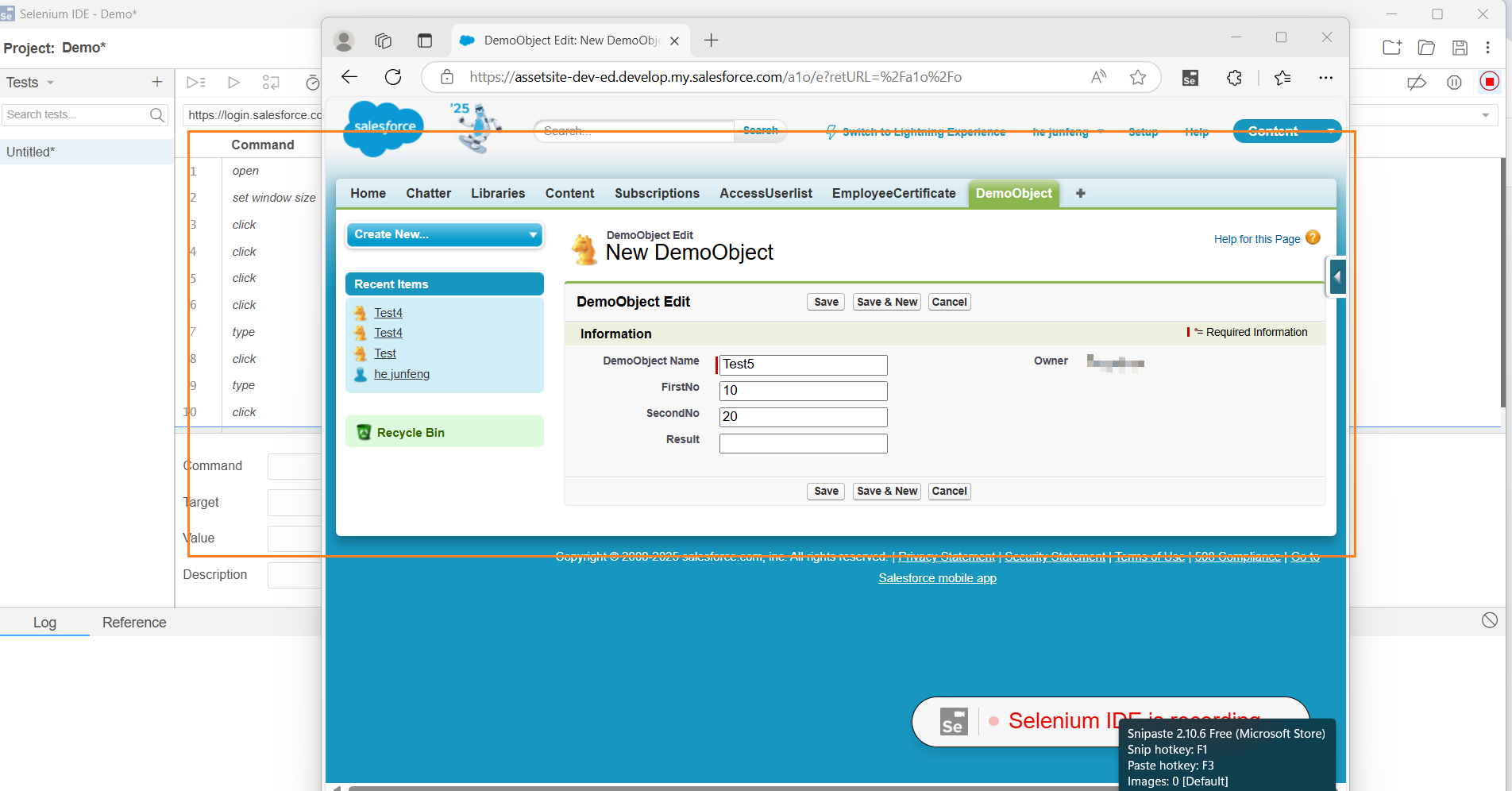Switch to the Chatter tab
The width and height of the screenshot is (1512, 791).
point(428,193)
